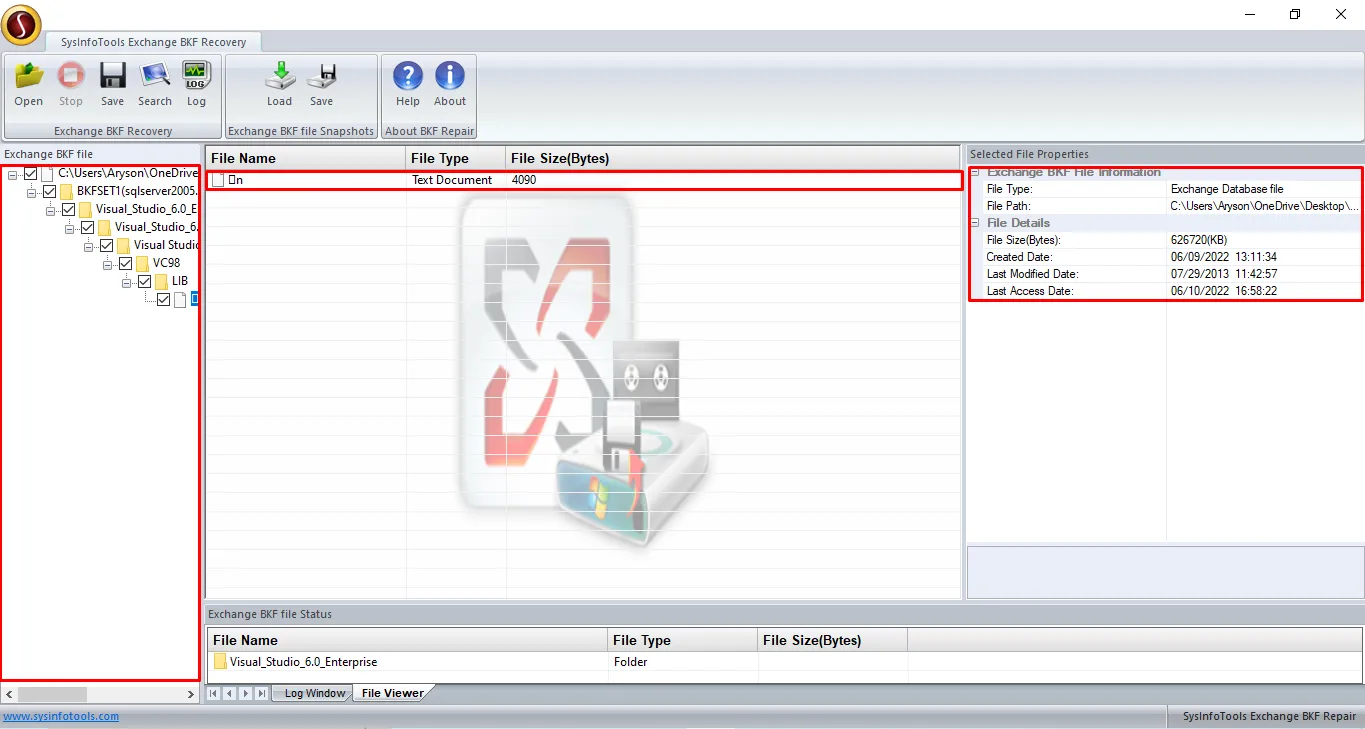Click the Created Date value 06/09/2022 13:11:34
This screenshot has width=1365, height=729.
click(1224, 257)
